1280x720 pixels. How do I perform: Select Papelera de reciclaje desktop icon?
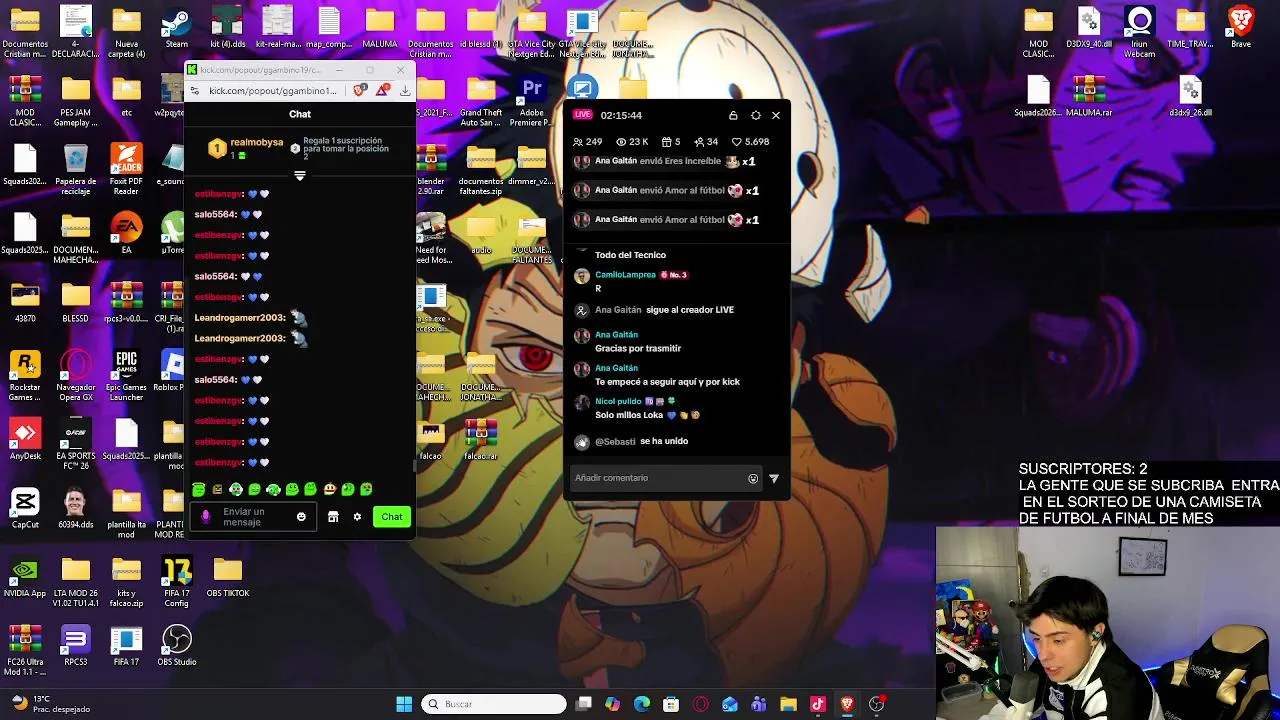tap(75, 170)
